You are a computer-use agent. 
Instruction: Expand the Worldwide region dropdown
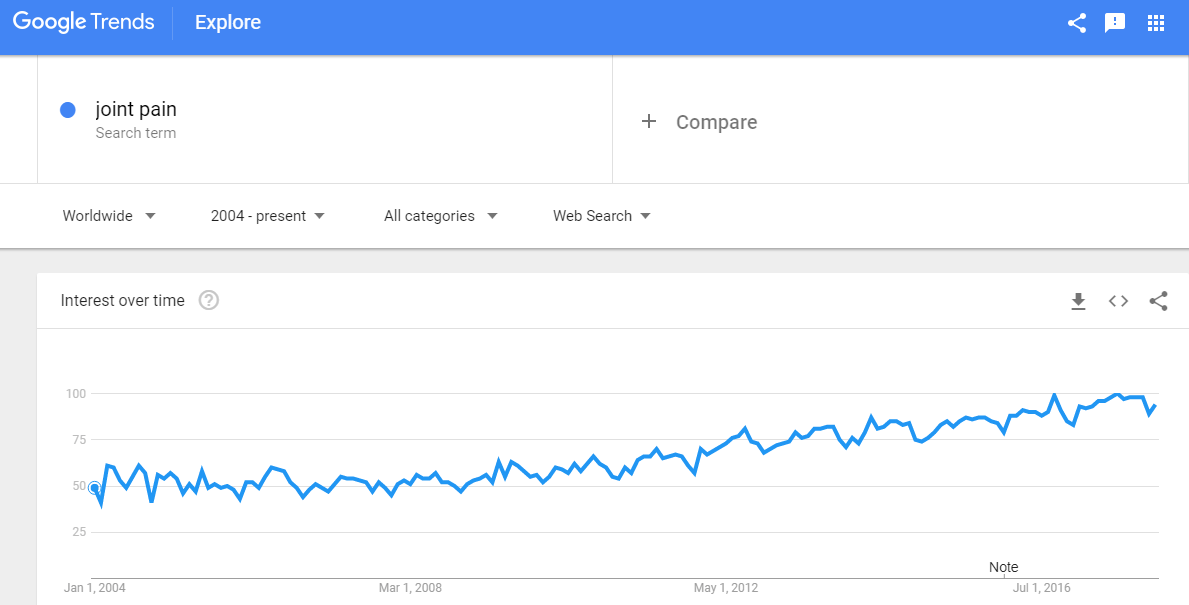(x=109, y=216)
